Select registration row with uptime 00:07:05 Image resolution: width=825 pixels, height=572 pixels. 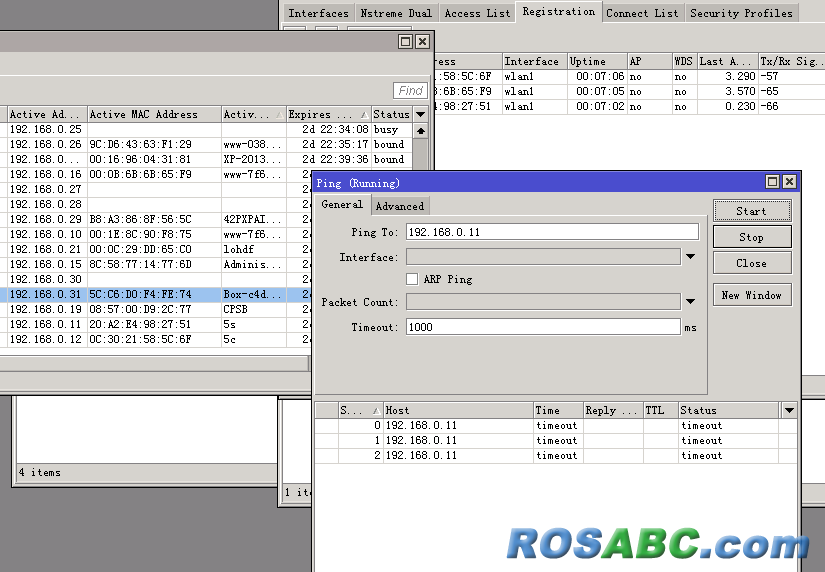[x=629, y=92]
